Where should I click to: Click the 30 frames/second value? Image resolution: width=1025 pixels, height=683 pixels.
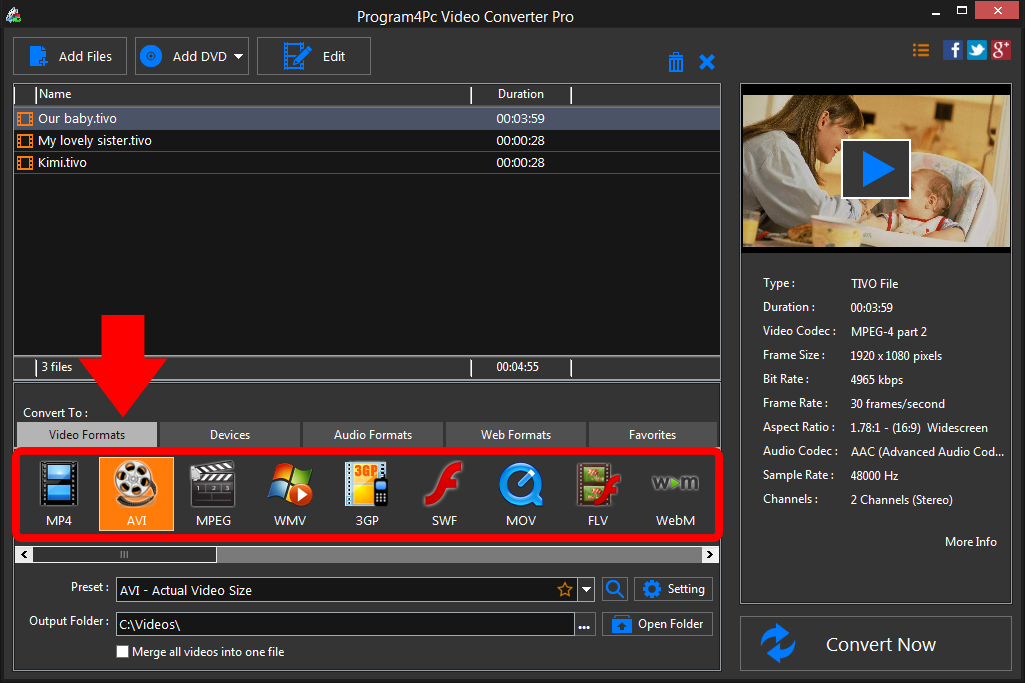click(x=898, y=404)
